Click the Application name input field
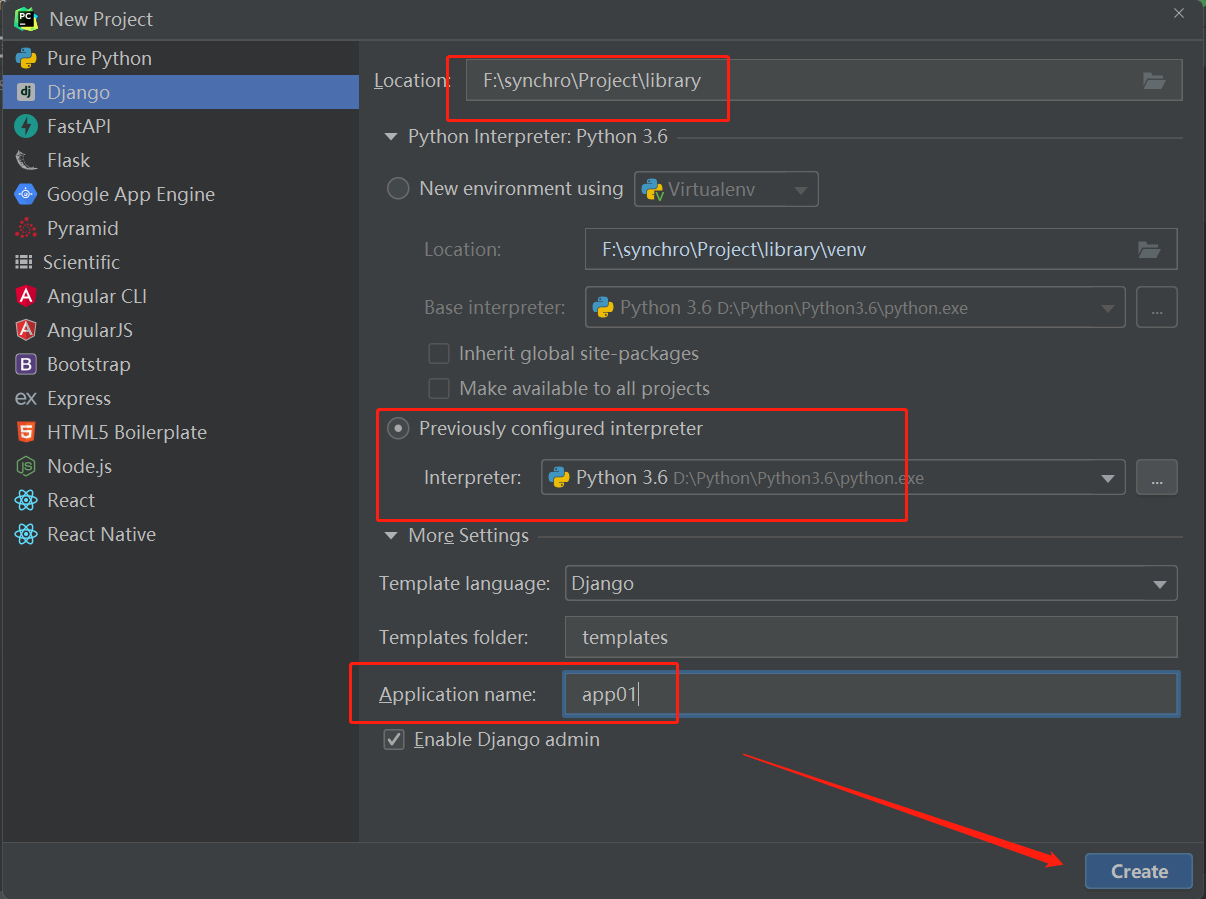Screen dimensions: 1206x899 [871, 694]
